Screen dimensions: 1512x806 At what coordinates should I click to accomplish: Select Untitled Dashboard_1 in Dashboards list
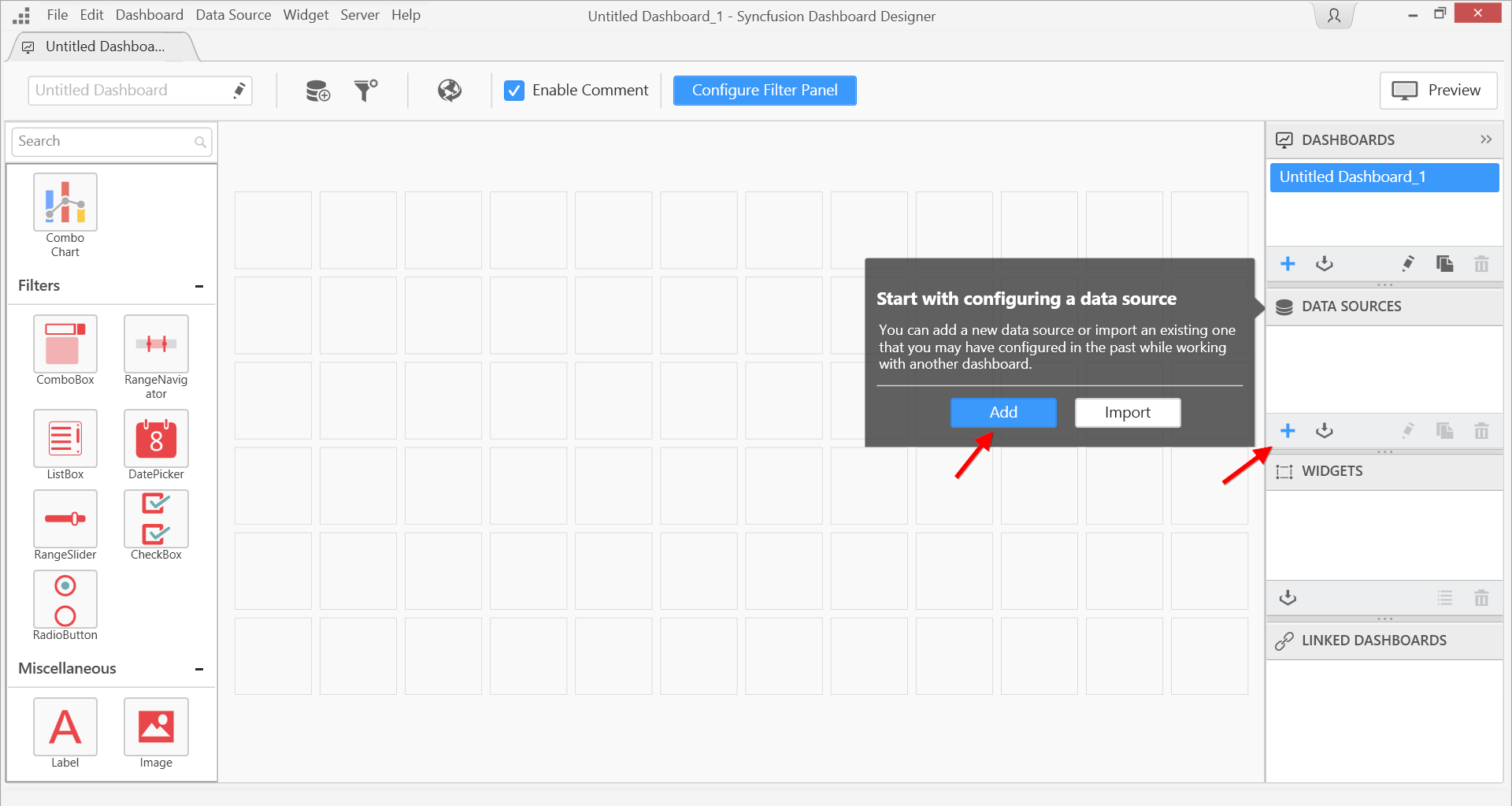1384,177
